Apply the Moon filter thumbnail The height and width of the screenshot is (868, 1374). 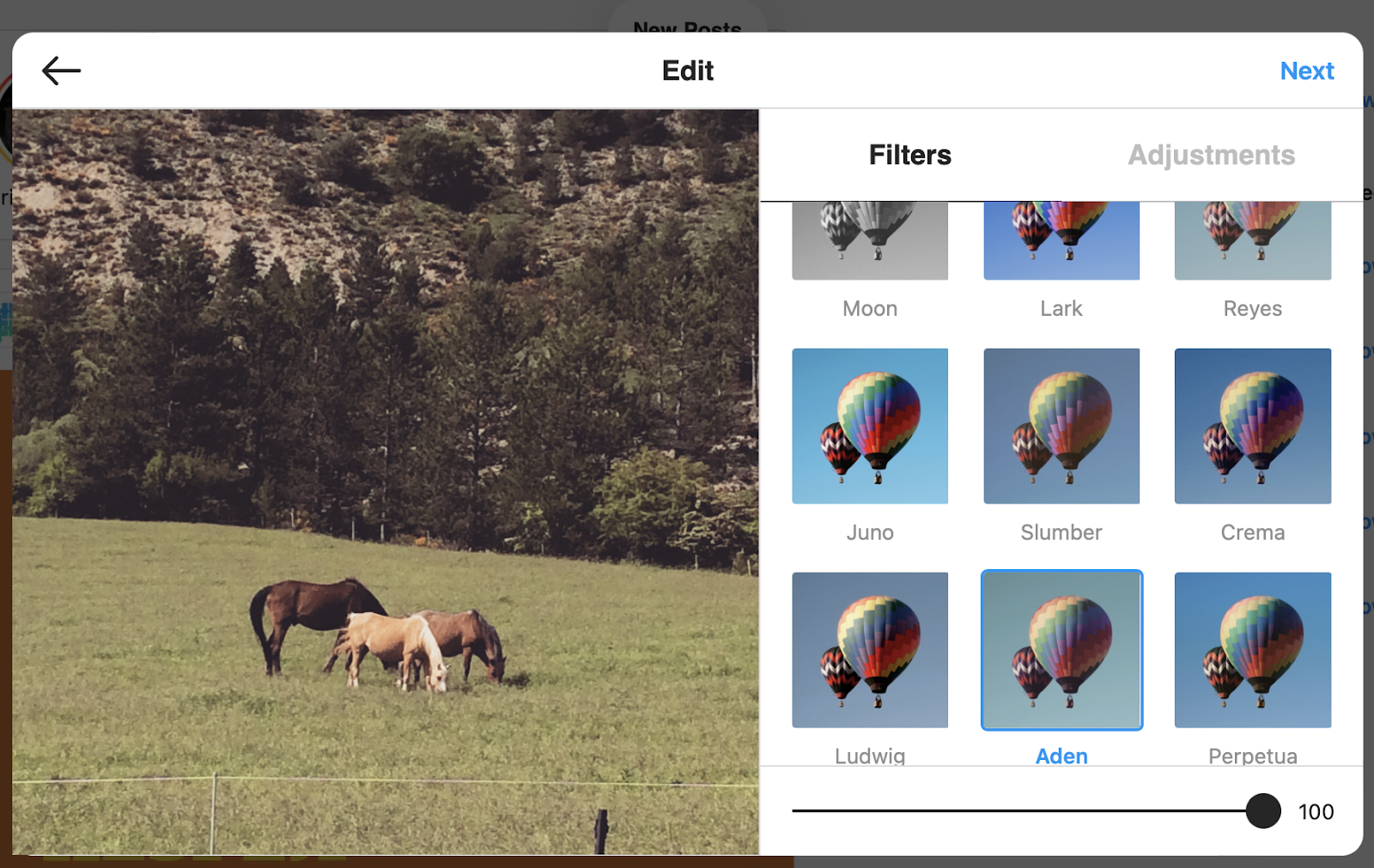tap(870, 241)
